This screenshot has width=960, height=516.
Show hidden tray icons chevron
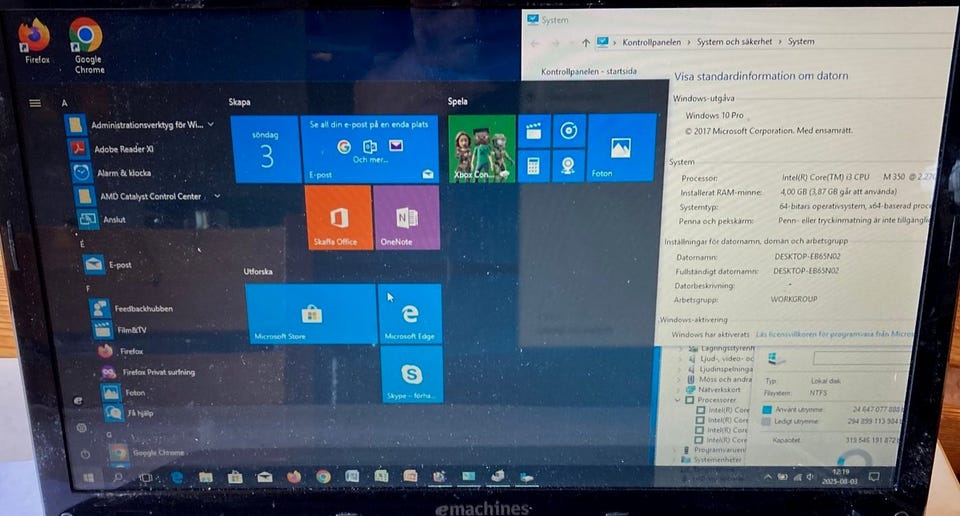(x=768, y=477)
